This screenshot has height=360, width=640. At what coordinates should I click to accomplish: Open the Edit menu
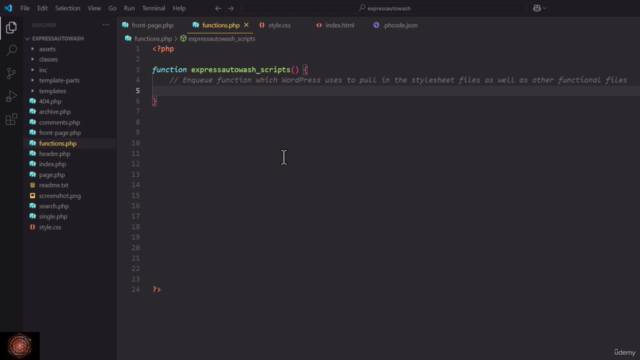tap(42, 8)
